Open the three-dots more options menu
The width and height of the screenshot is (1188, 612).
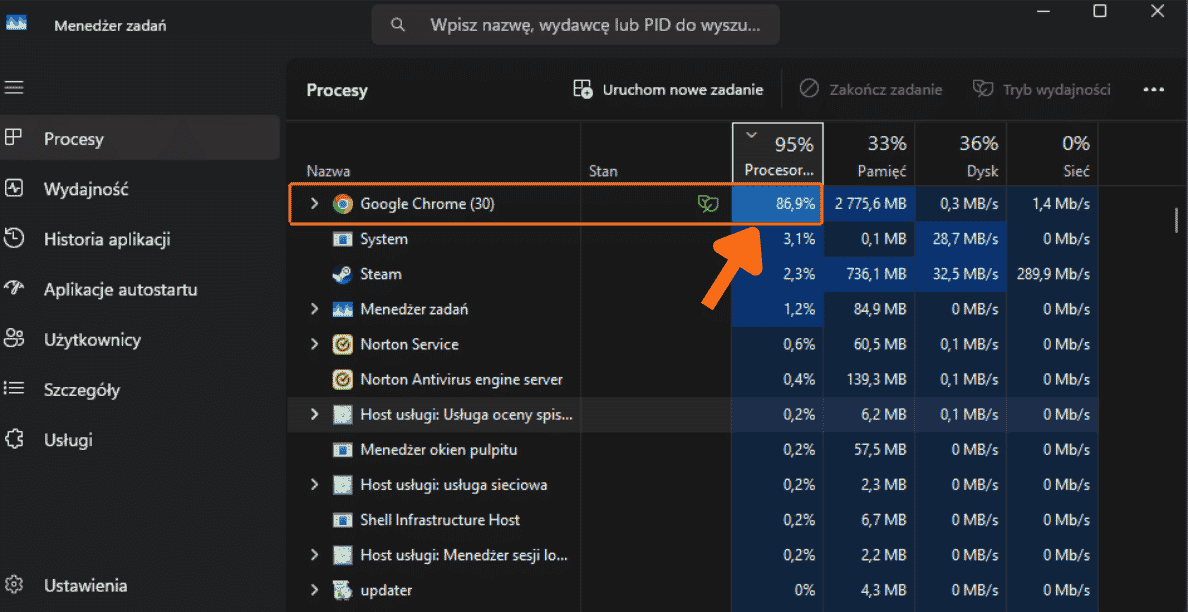pyautogui.click(x=1153, y=89)
